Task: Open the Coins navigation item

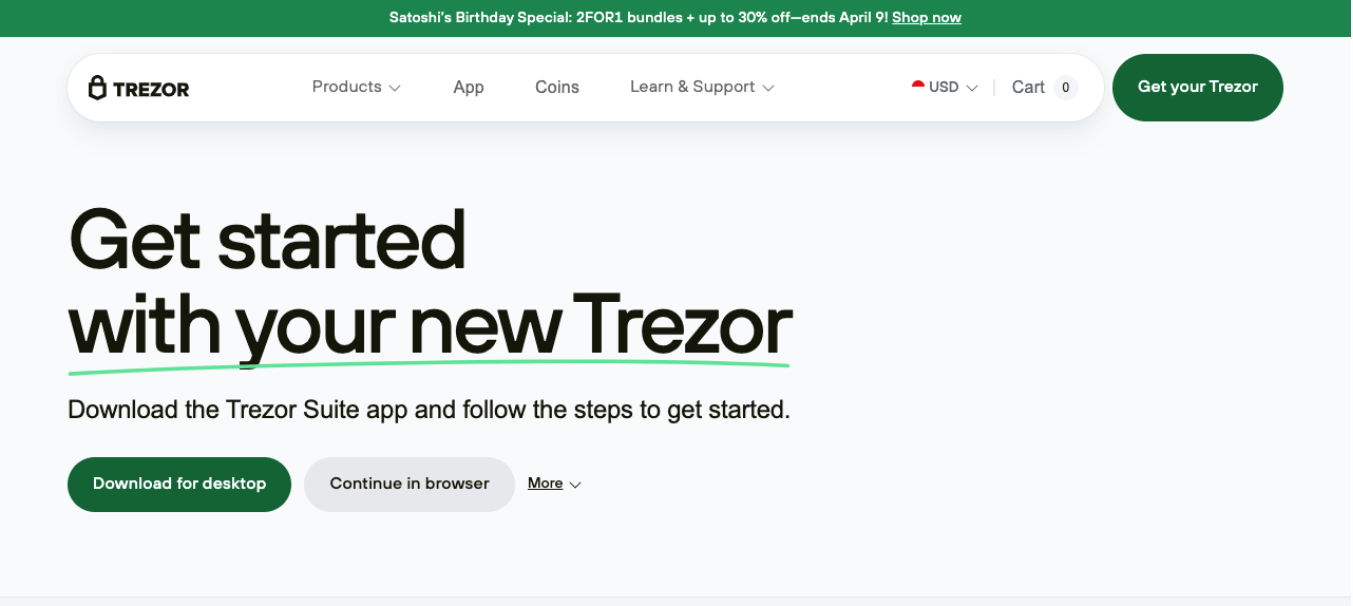Action: point(557,87)
